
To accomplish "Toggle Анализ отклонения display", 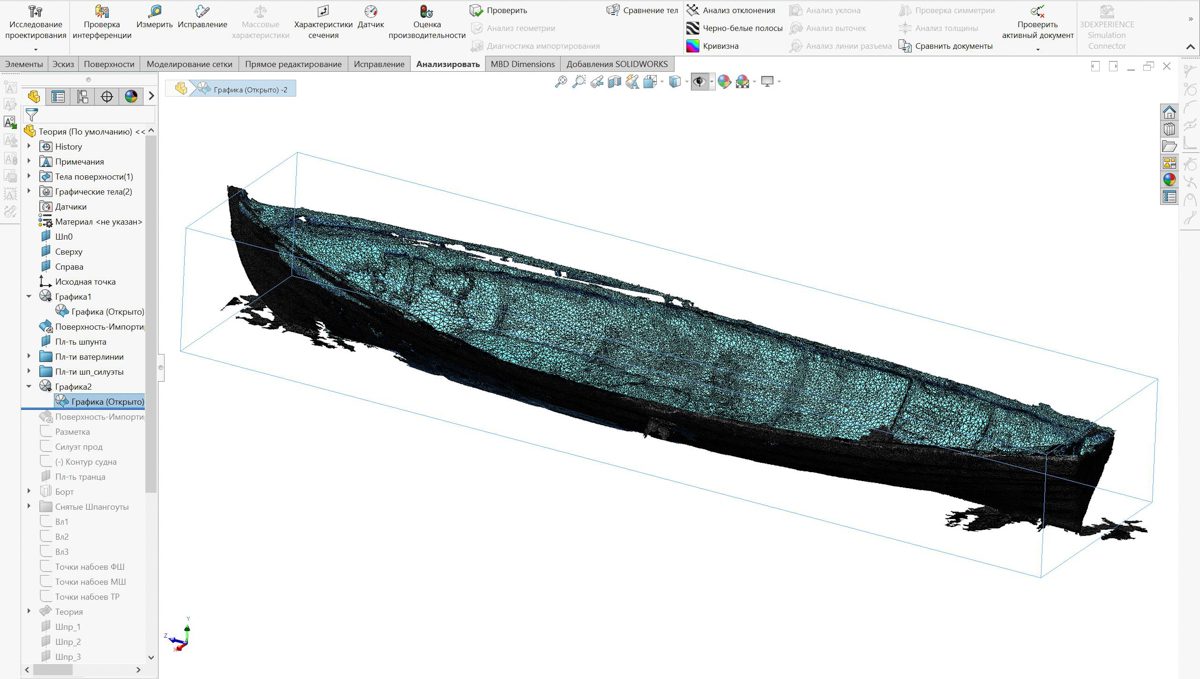I will click(x=738, y=10).
